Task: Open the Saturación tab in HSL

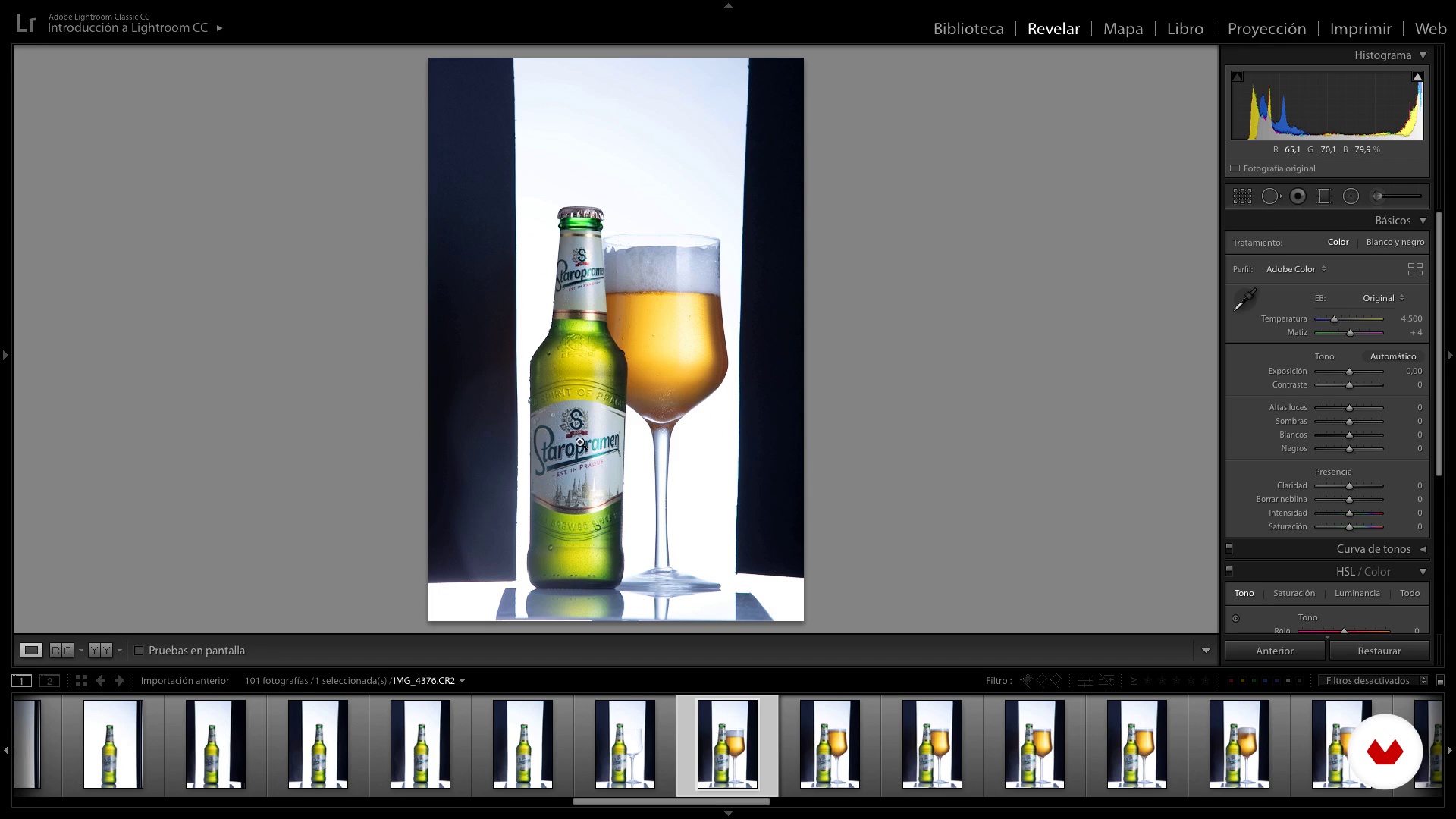Action: pos(1294,593)
